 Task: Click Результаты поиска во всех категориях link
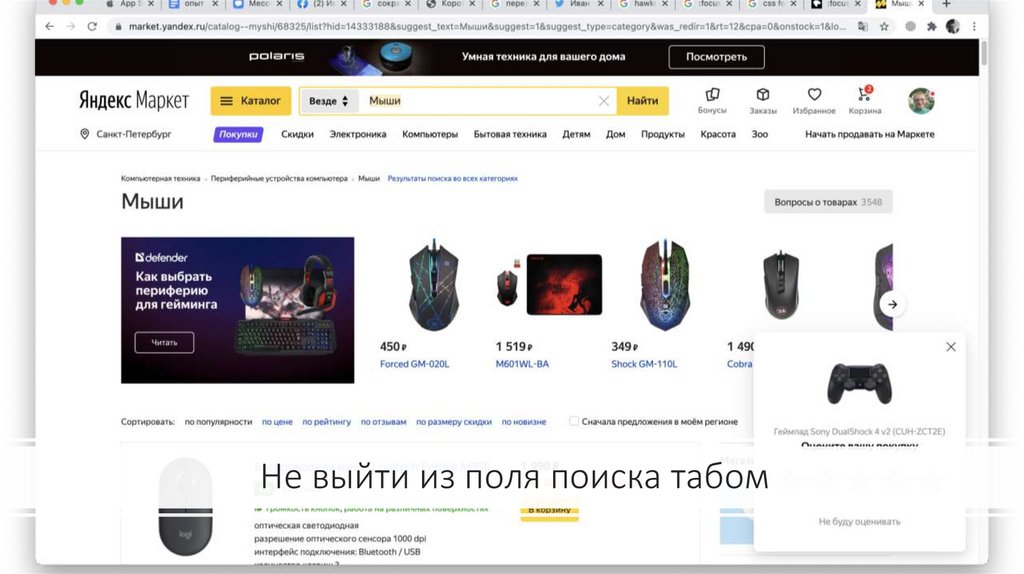(x=453, y=178)
